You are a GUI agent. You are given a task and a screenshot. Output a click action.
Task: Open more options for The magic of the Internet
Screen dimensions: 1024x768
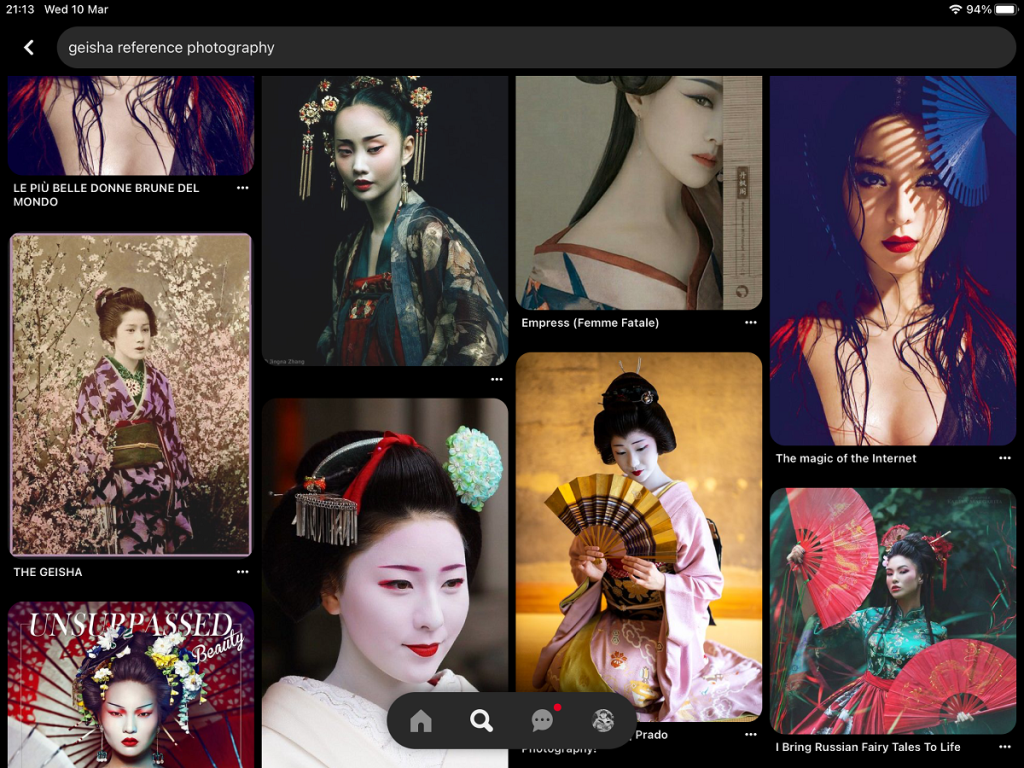click(1004, 459)
